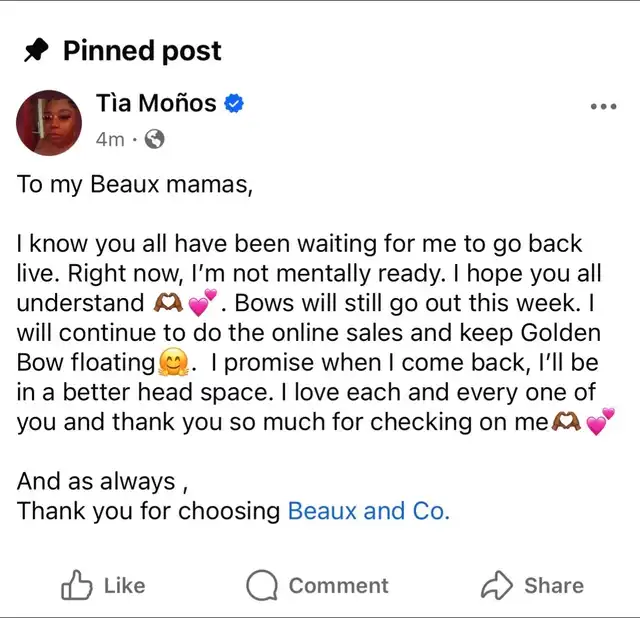
Task: Click the speech bubble Comment icon
Action: [x=262, y=586]
